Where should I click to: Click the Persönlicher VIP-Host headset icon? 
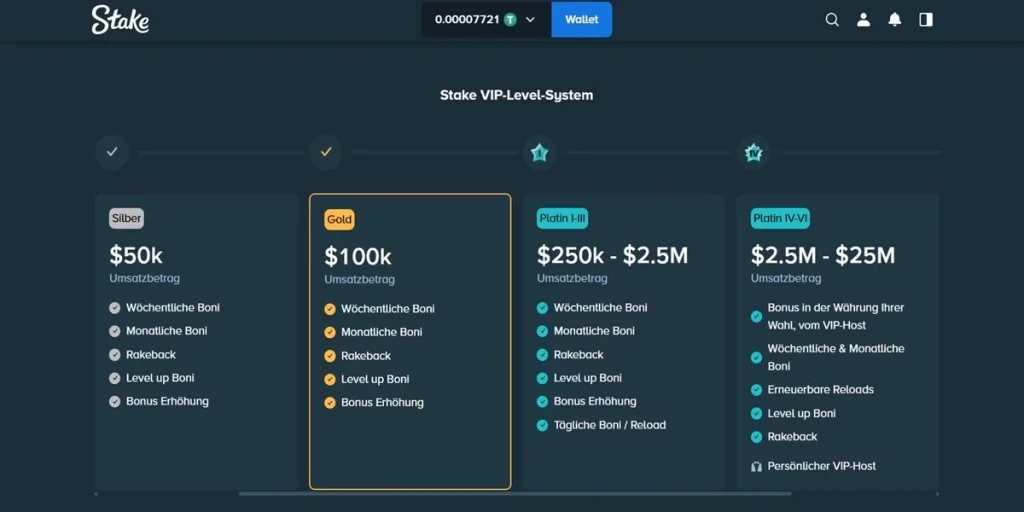click(756, 466)
